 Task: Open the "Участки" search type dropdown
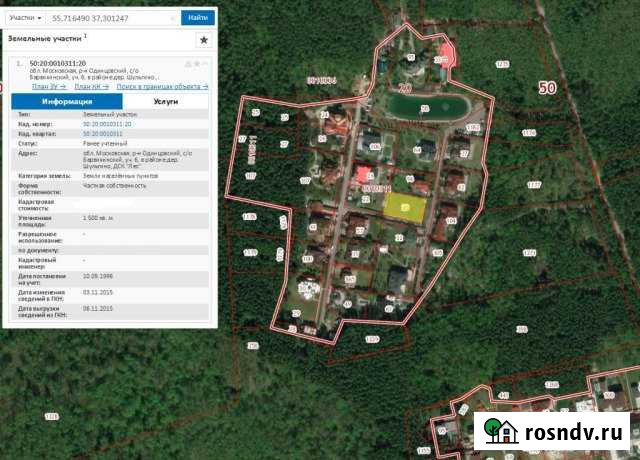[x=26, y=18]
